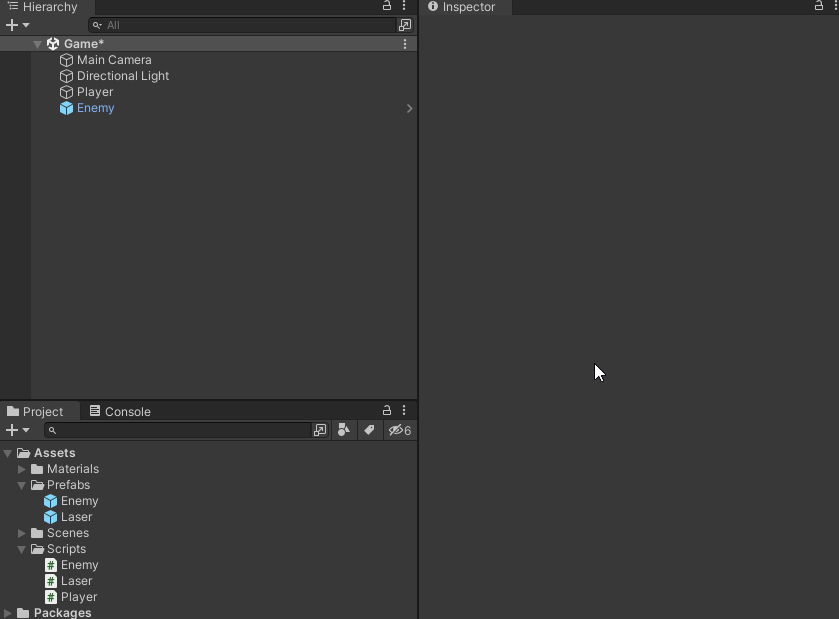The height and width of the screenshot is (619, 839).
Task: Open Project search results in new window
Action: coord(319,430)
